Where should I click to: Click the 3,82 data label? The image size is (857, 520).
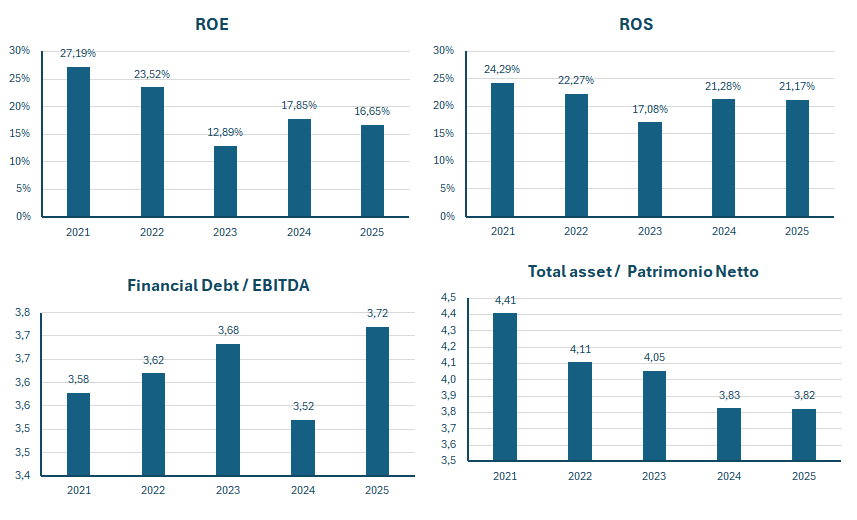click(x=804, y=395)
